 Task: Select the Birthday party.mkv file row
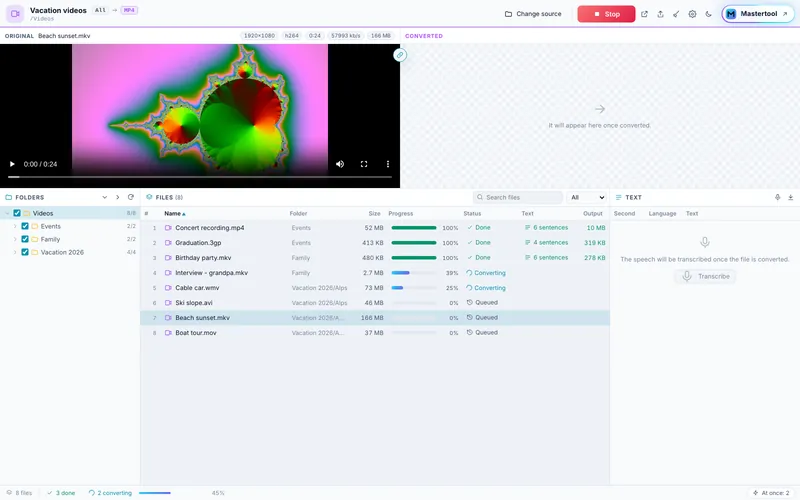375,258
